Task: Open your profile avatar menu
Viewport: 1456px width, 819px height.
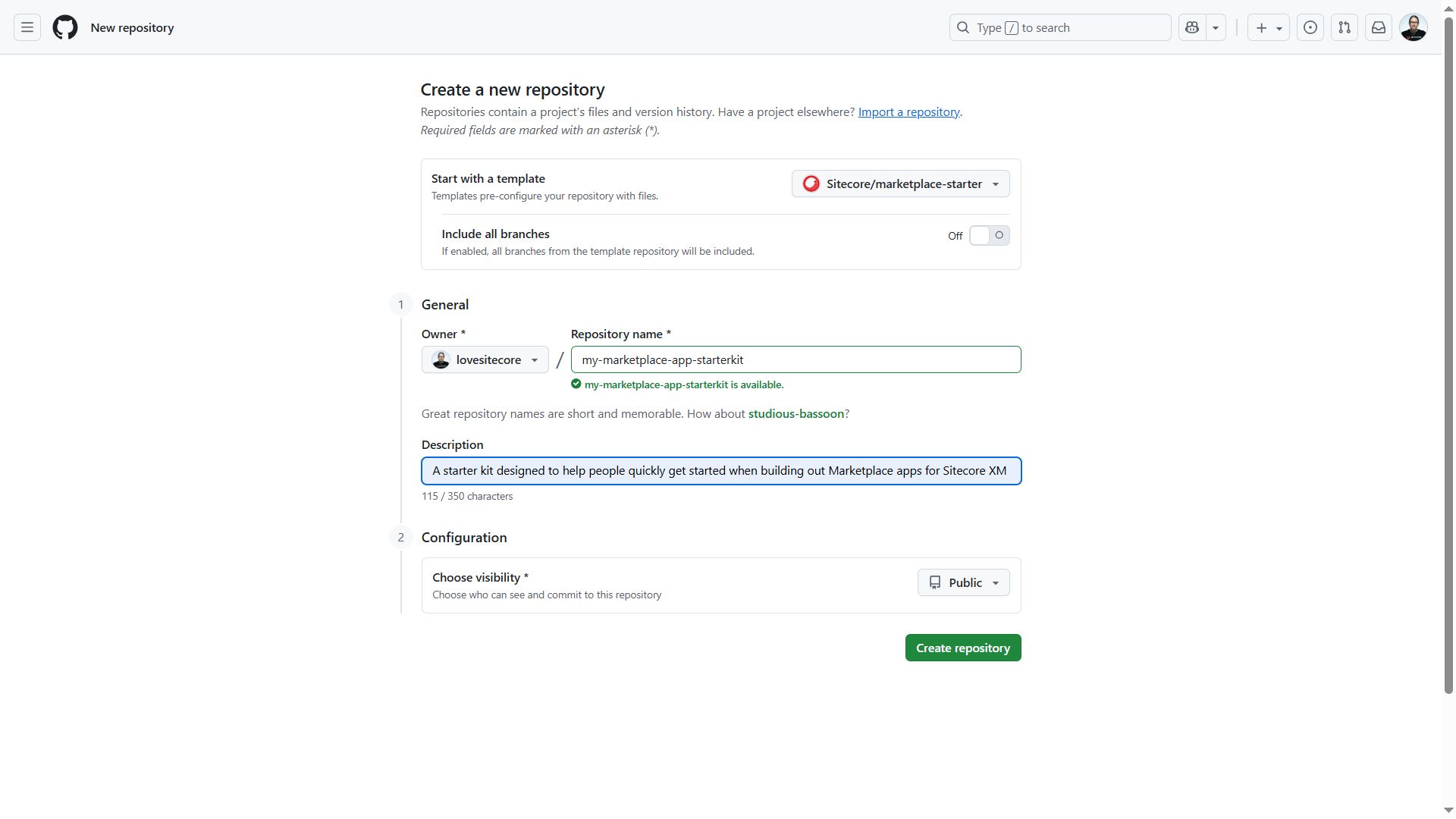Action: pos(1413,27)
